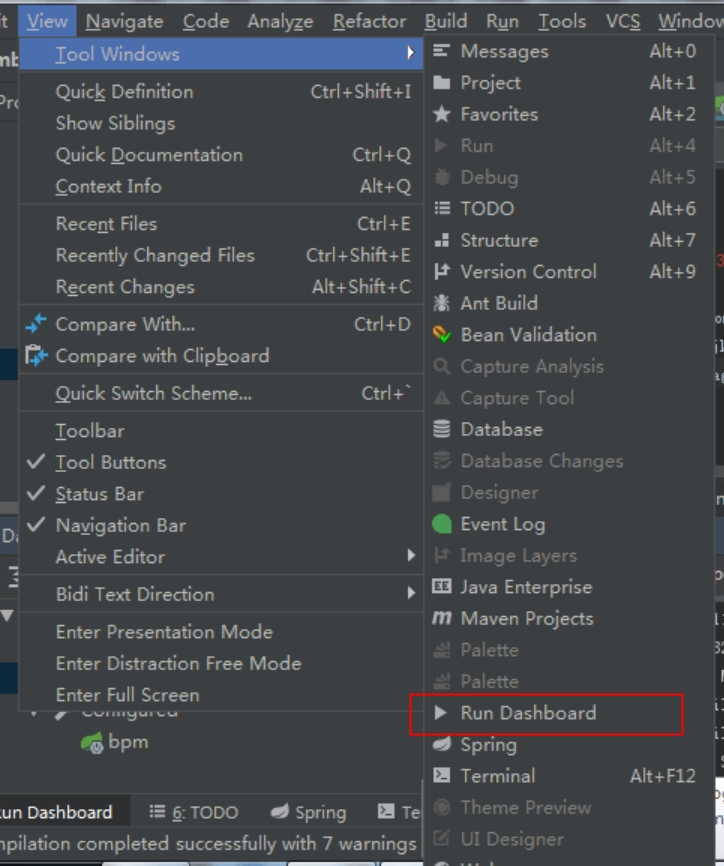Click the Bean Validation icon
Image resolution: width=724 pixels, height=866 pixels.
[441, 335]
